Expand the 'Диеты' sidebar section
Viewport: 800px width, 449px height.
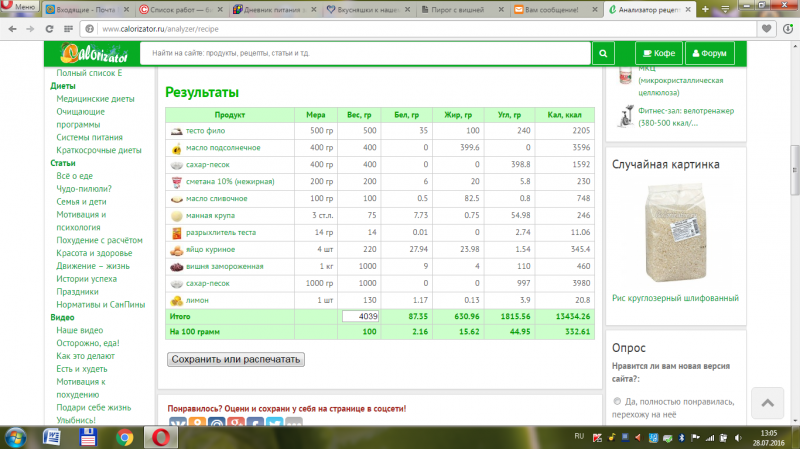click(62, 86)
